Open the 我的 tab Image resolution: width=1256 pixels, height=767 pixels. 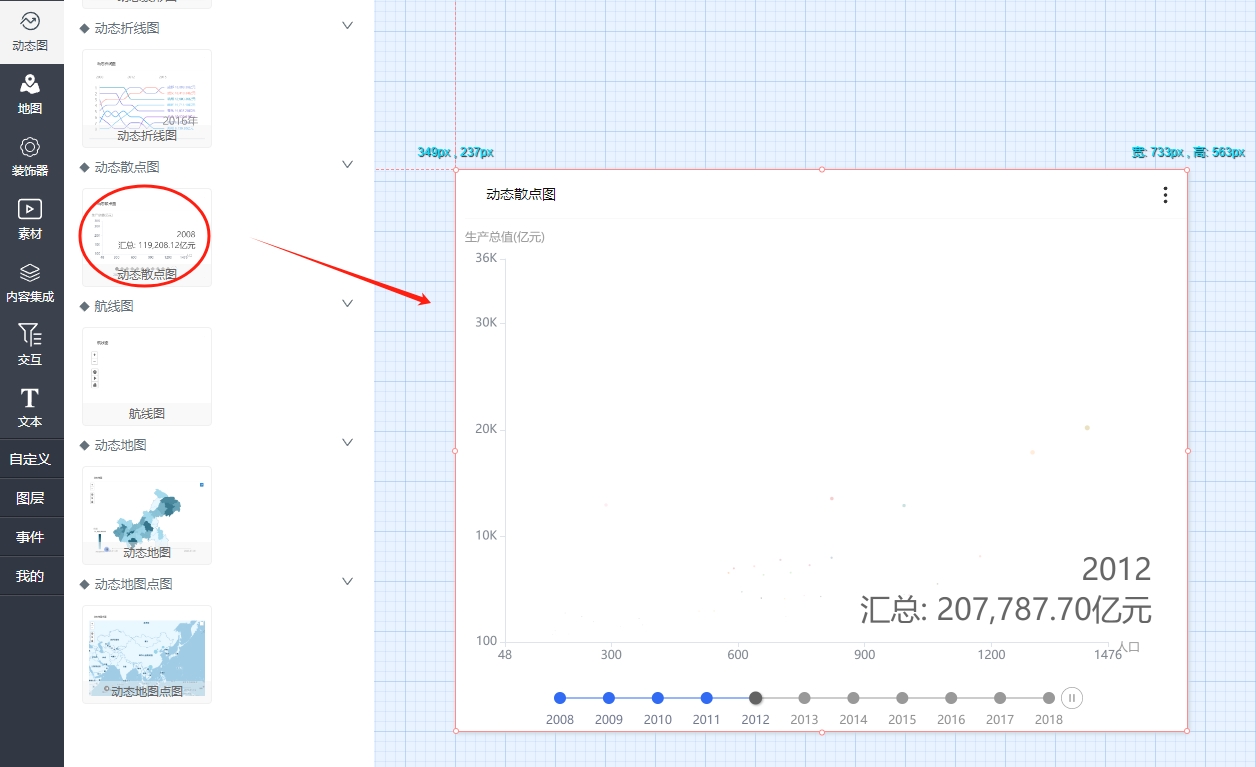[30, 576]
